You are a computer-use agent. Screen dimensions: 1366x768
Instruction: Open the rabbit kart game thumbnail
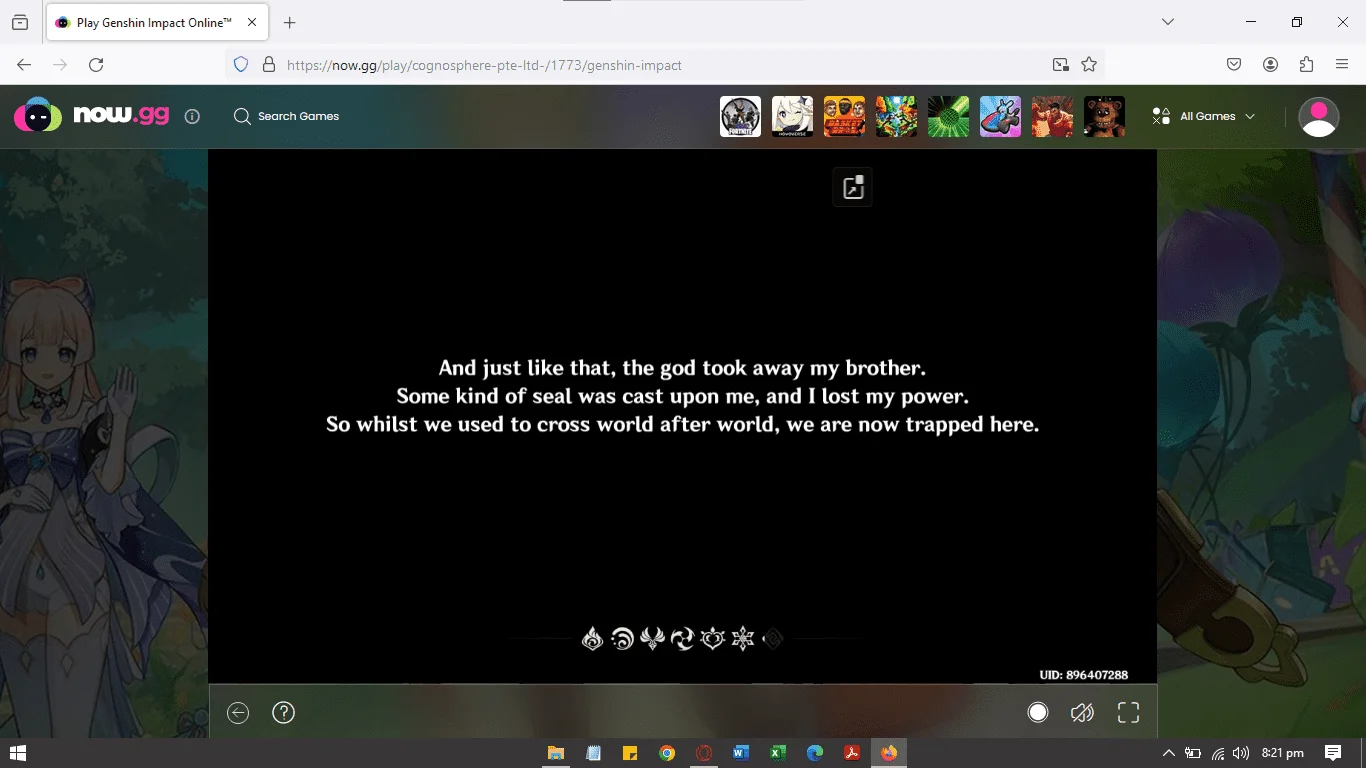pyautogui.click(x=1000, y=116)
